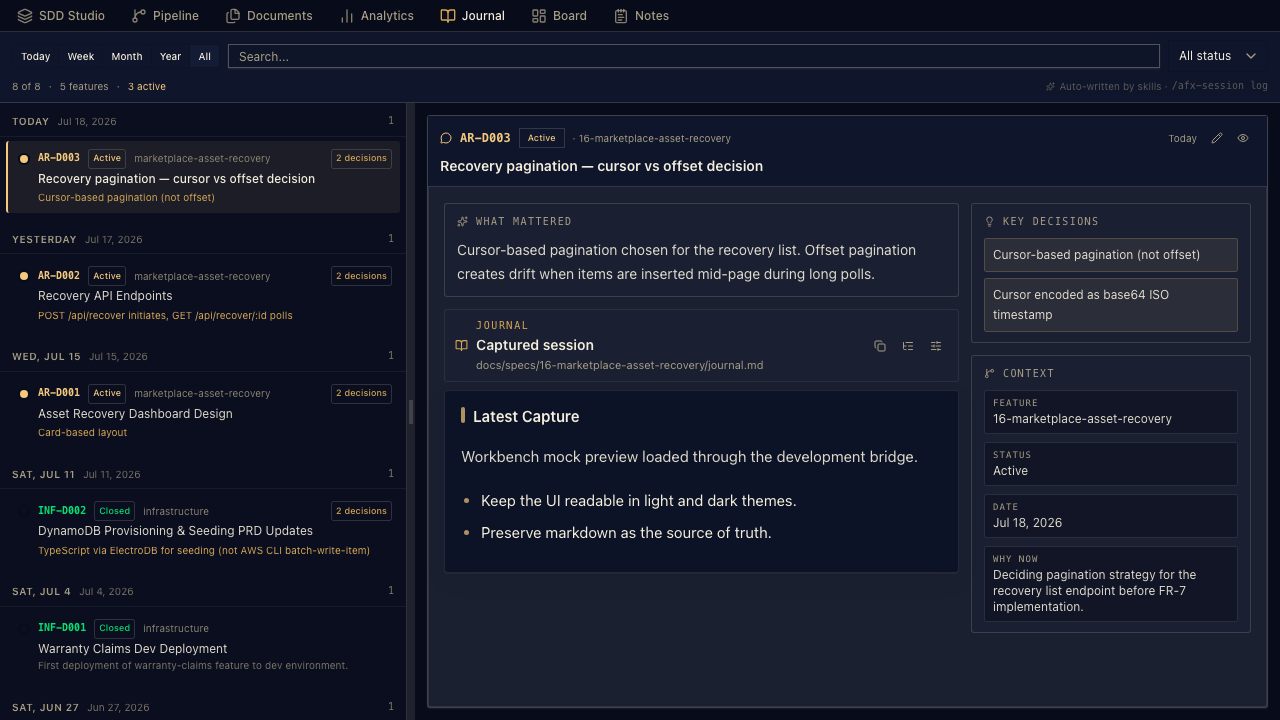The height and width of the screenshot is (720, 1280).
Task: Collapse the YESTERDAY Jul 17 group header
Action: (203, 239)
